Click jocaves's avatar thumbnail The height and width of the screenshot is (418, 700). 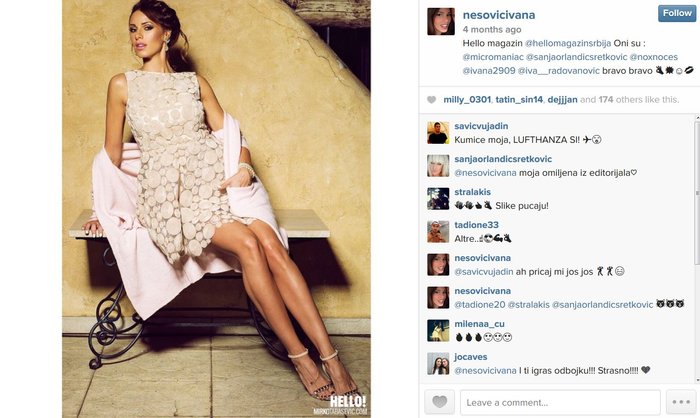(x=438, y=364)
